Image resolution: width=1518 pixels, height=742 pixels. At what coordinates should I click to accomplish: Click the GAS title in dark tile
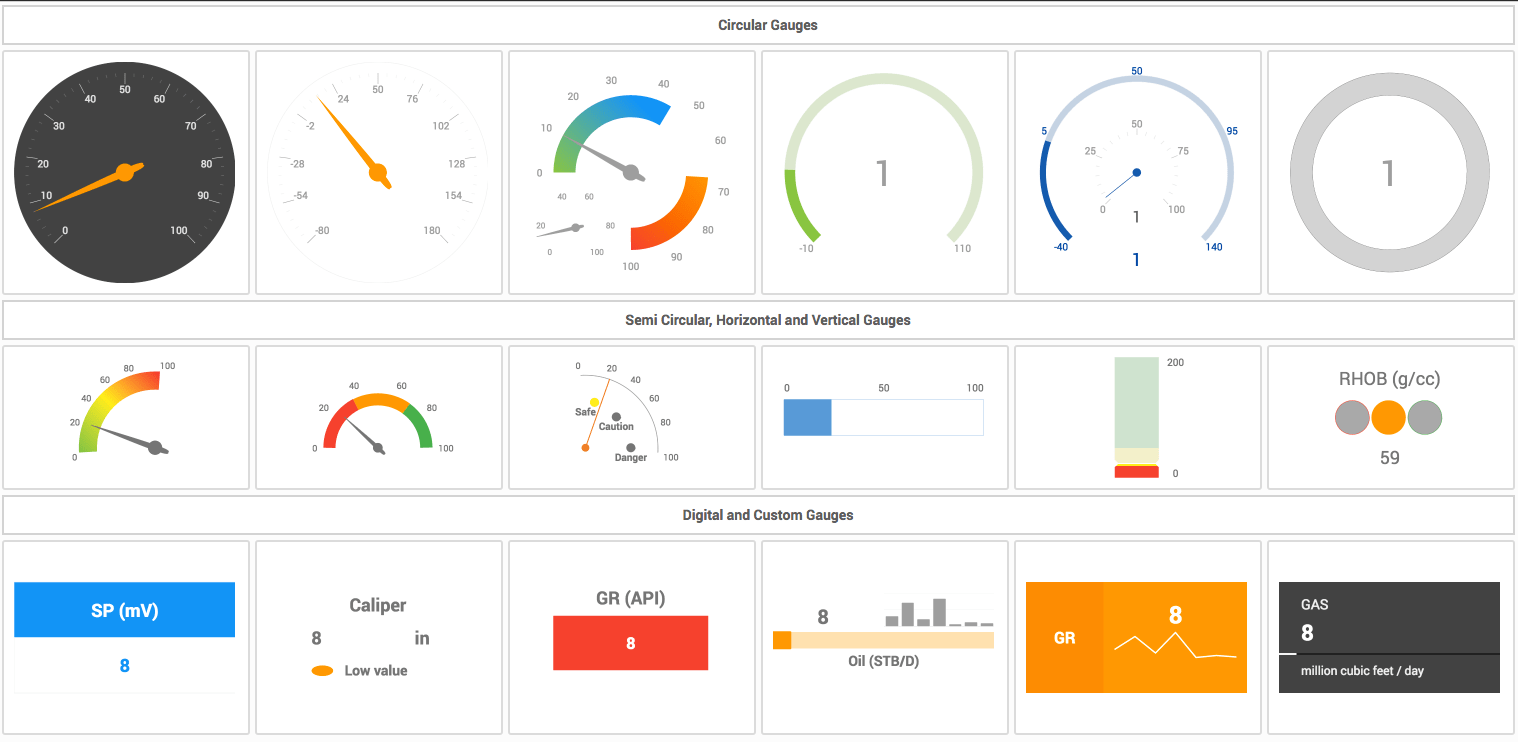click(1315, 605)
